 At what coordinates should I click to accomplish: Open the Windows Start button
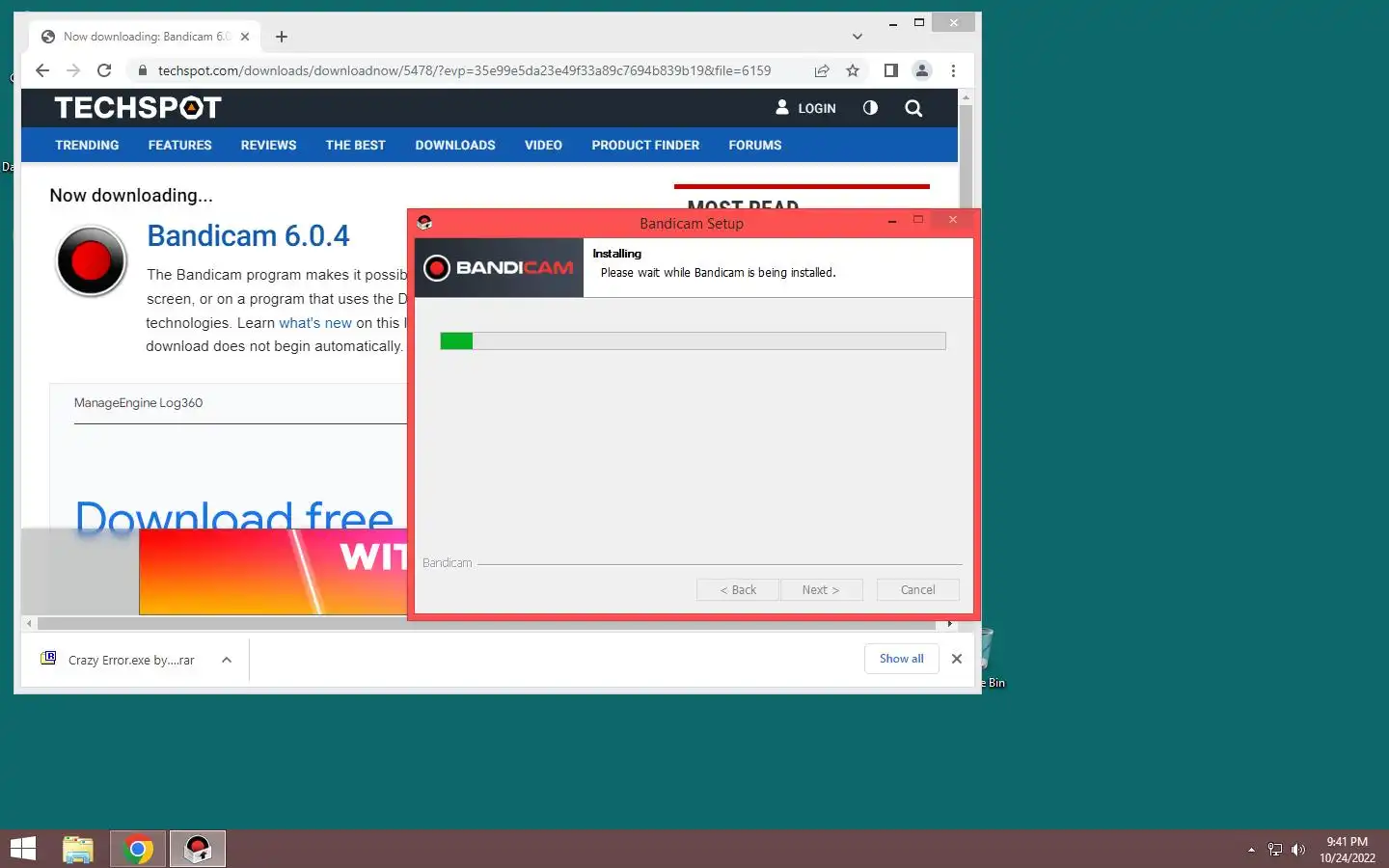point(23,849)
